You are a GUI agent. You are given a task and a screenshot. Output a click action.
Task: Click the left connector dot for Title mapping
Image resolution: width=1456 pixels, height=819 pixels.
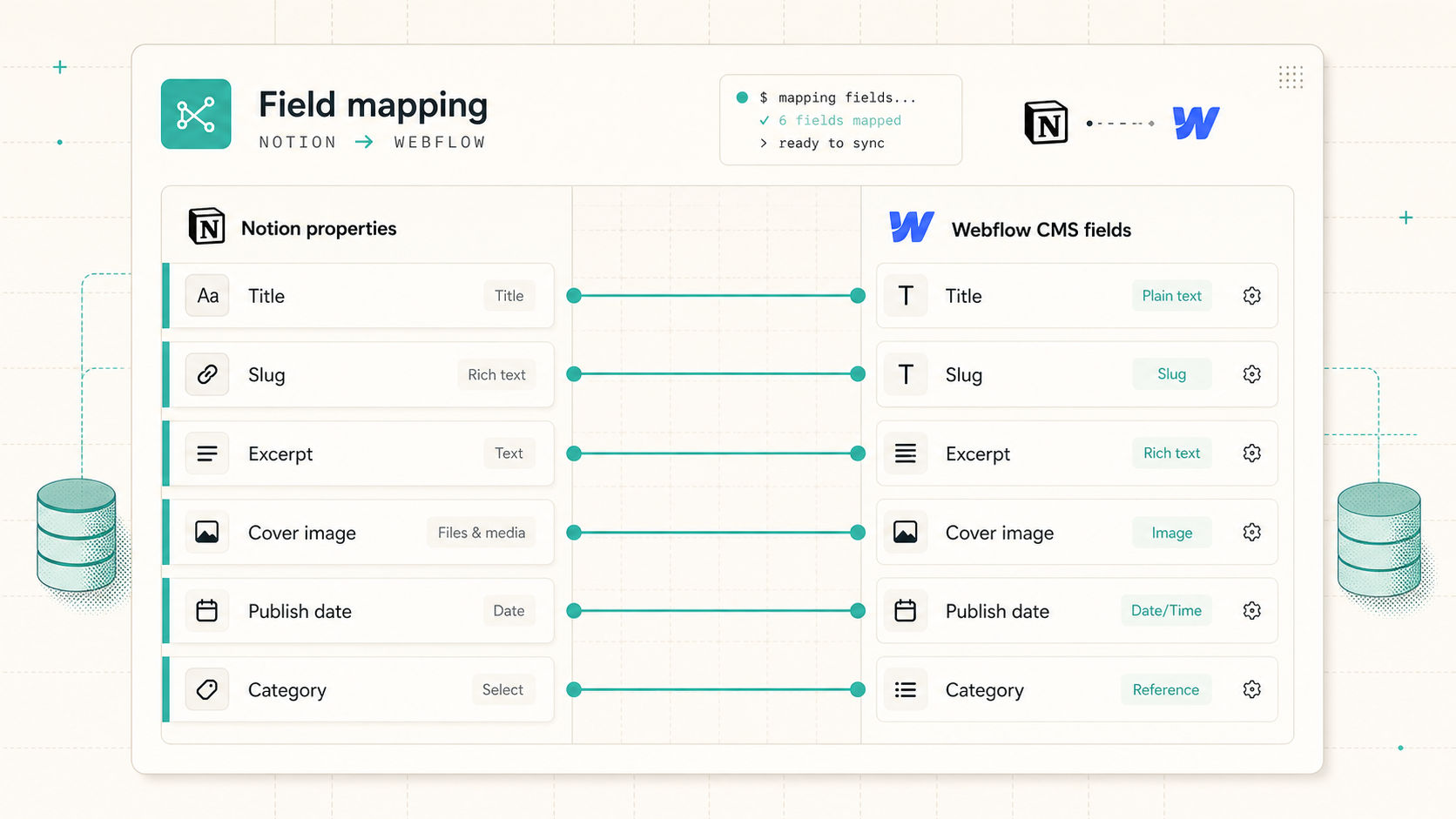coord(574,296)
